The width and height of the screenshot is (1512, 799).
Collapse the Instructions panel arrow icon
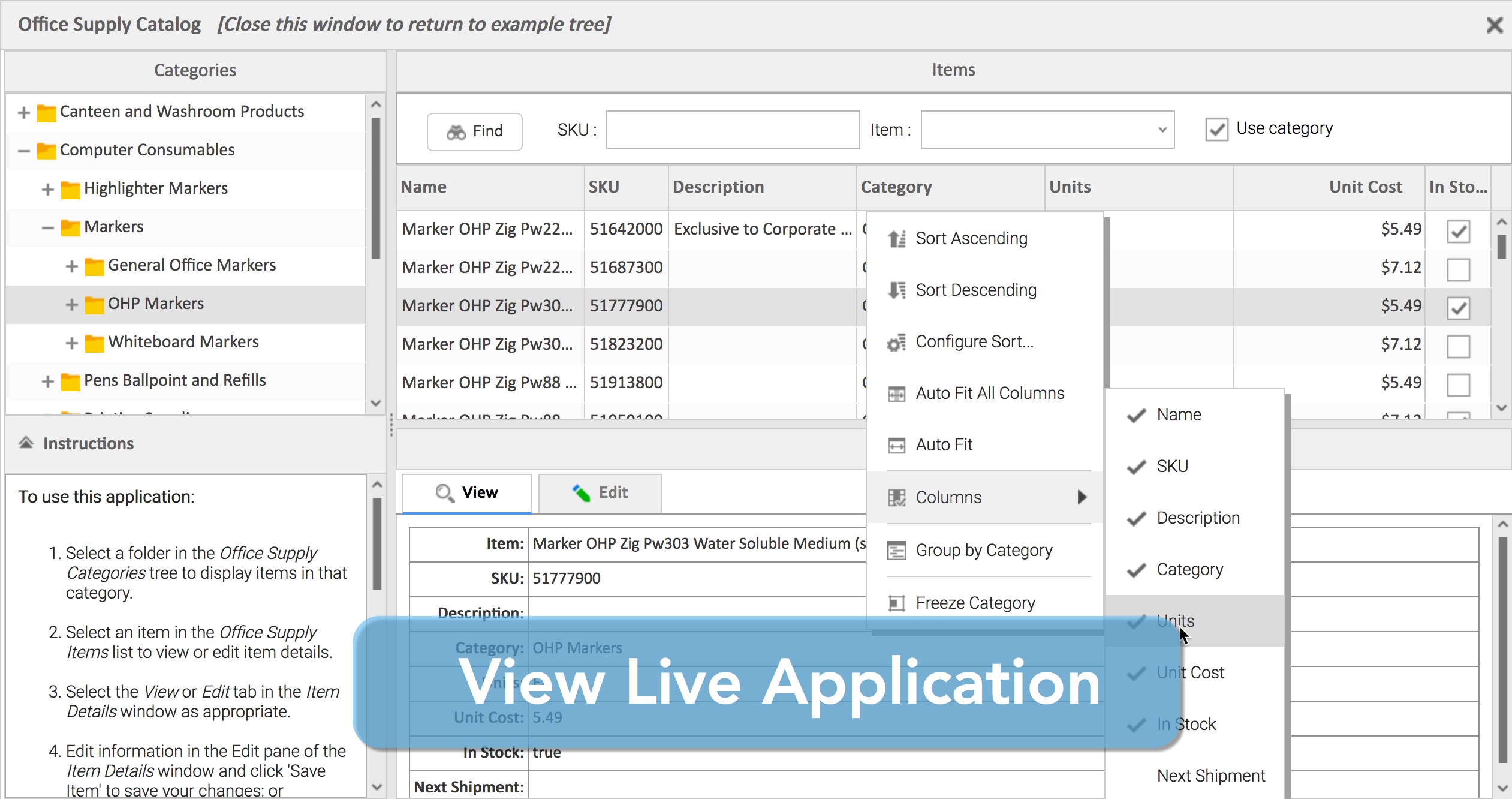point(26,443)
